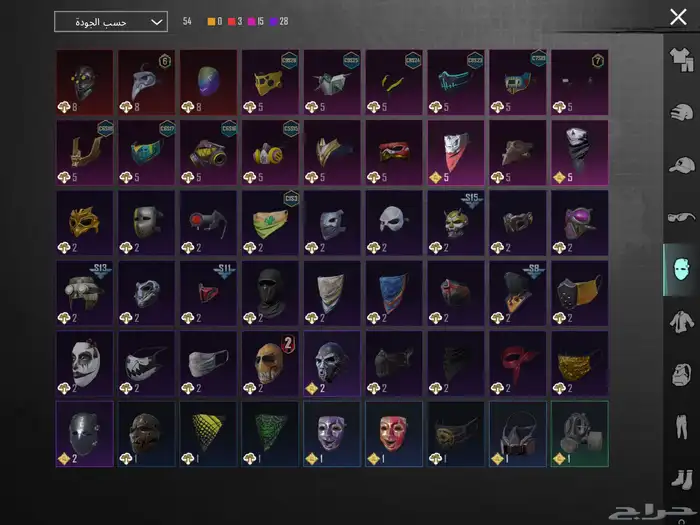This screenshot has width=700, height=525.
Task: Select the plague doctor beak mask
Action: 146,82
